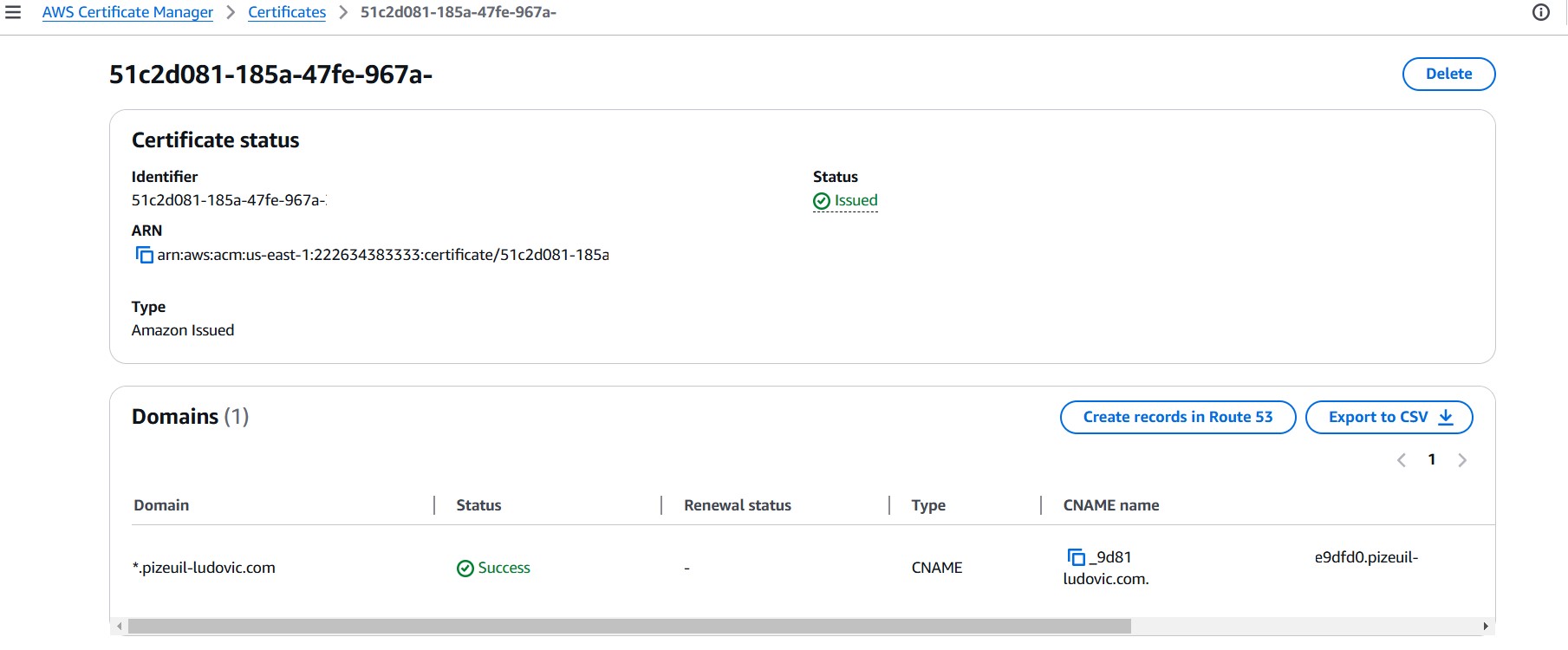Open Certificates breadcrumb link
The image size is (1568, 650).
(x=287, y=12)
